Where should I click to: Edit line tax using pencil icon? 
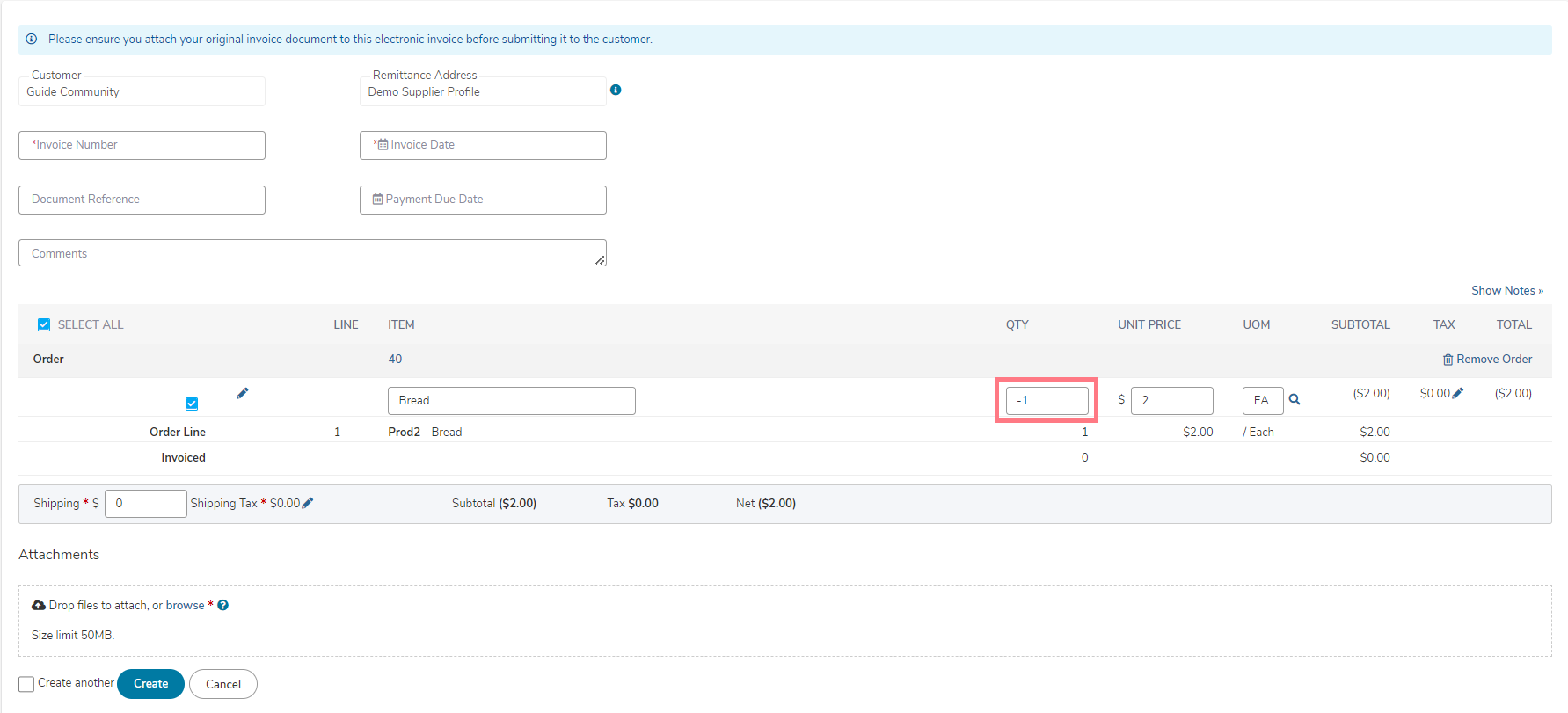click(1458, 394)
